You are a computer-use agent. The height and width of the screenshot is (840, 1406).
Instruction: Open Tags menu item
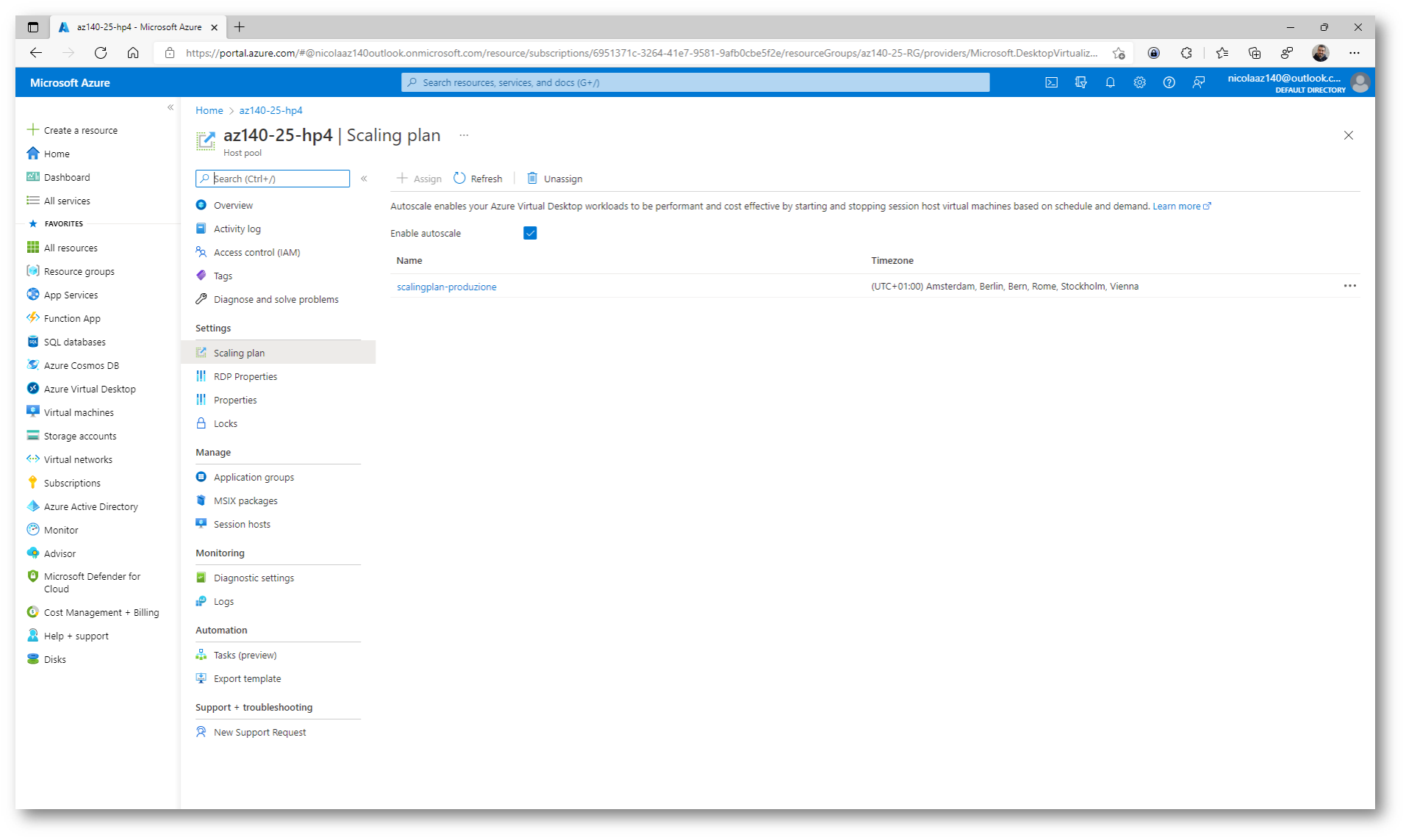pyautogui.click(x=223, y=276)
